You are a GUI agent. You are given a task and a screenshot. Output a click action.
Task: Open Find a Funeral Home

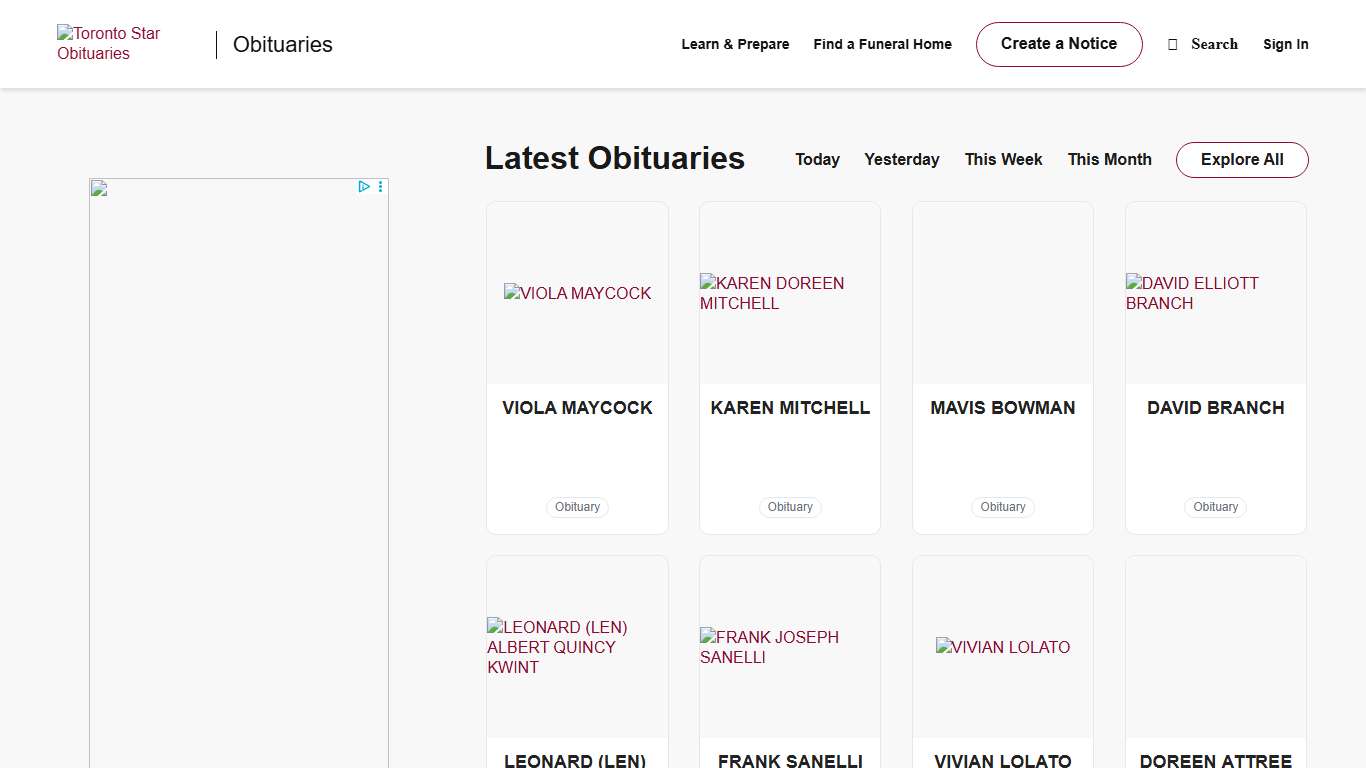tap(882, 44)
